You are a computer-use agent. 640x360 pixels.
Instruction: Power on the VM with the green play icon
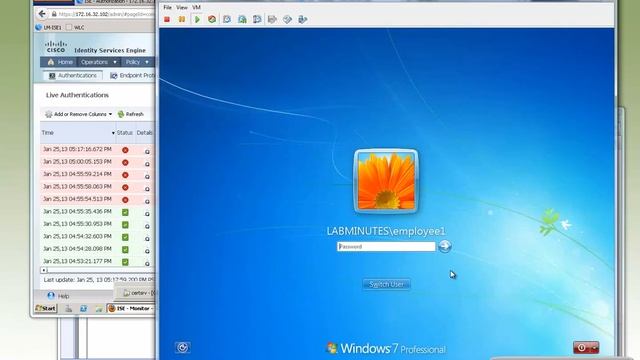(x=197, y=19)
